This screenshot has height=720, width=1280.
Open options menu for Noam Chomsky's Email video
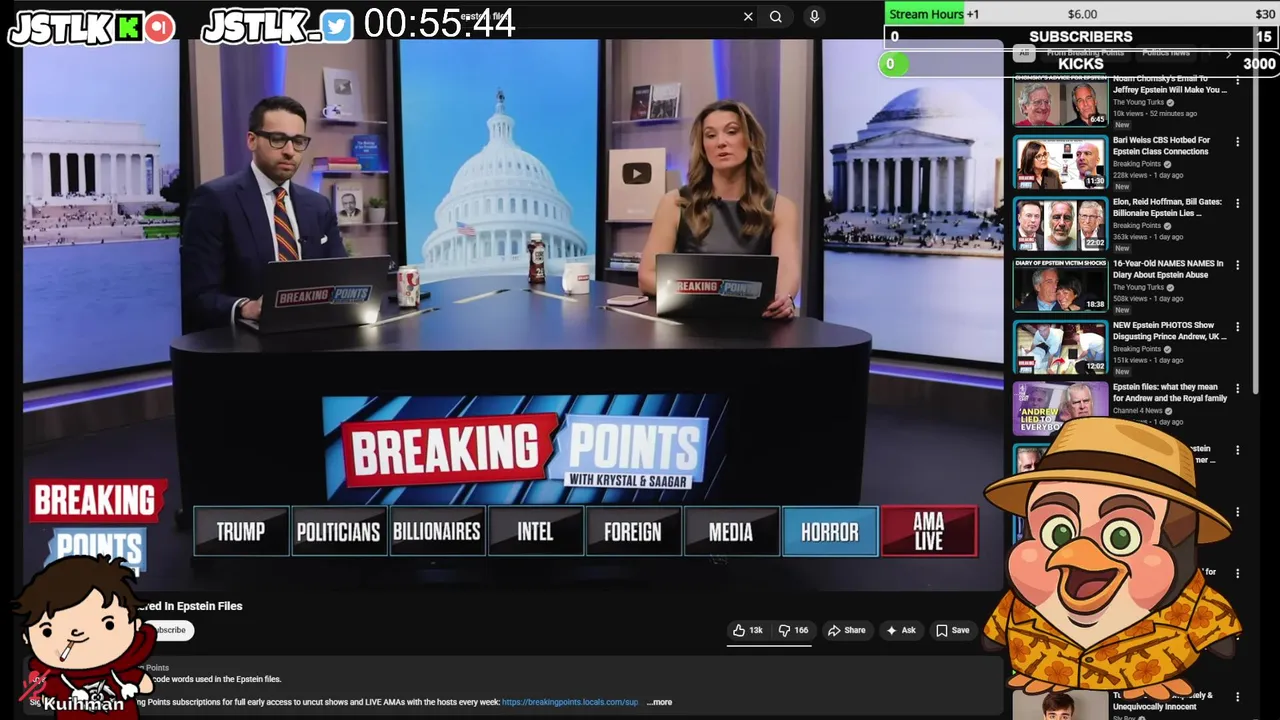(x=1237, y=81)
